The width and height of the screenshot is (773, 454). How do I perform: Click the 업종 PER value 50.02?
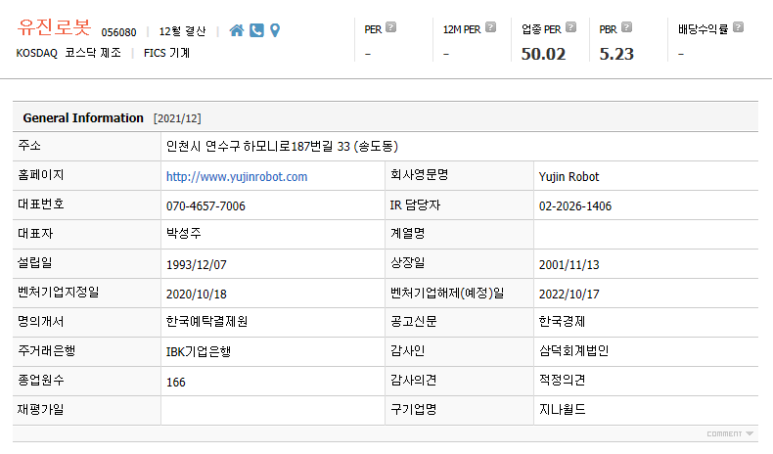[x=543, y=54]
